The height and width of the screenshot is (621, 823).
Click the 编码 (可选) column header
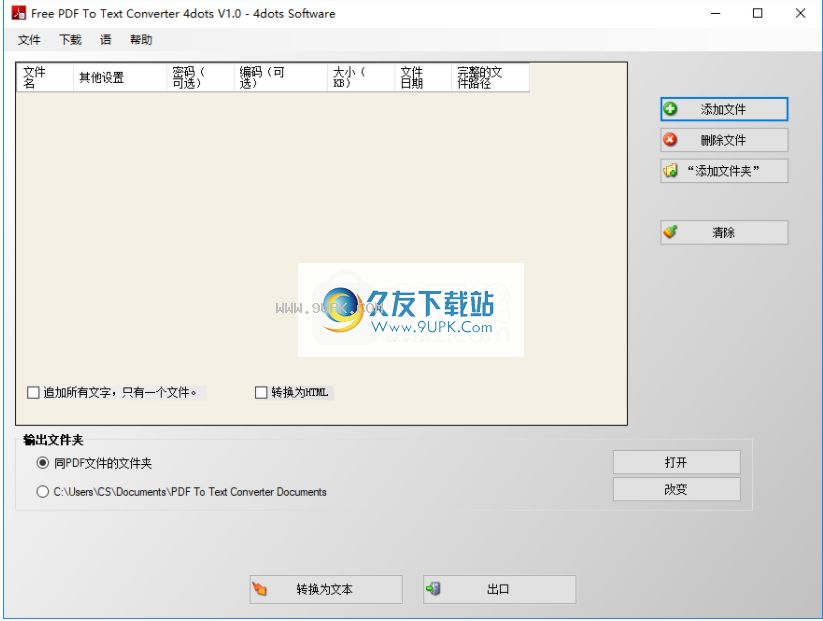click(x=281, y=78)
